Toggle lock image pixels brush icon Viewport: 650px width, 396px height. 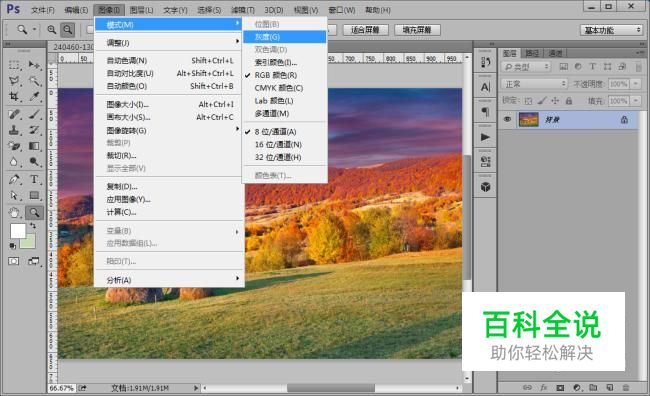coord(542,101)
